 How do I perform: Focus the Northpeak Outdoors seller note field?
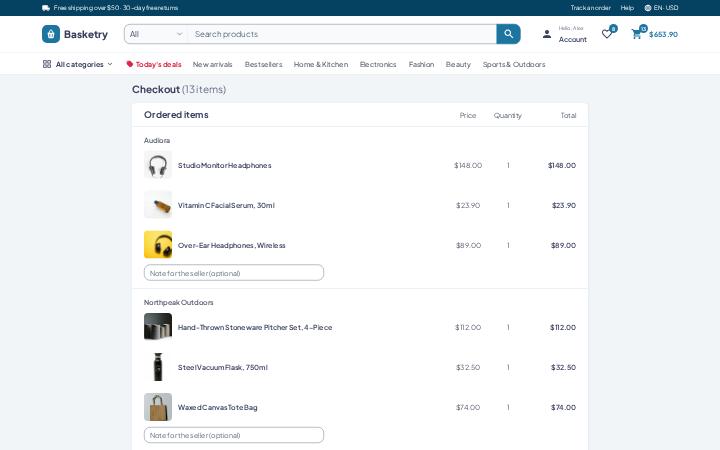click(x=234, y=435)
